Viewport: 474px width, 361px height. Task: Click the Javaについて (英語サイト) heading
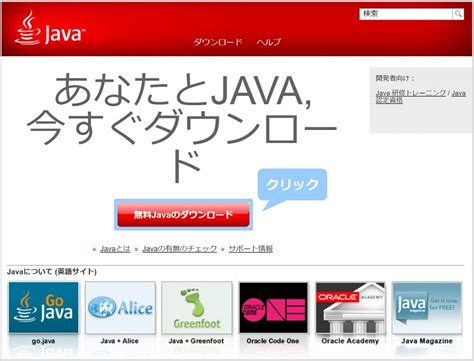tap(52, 272)
